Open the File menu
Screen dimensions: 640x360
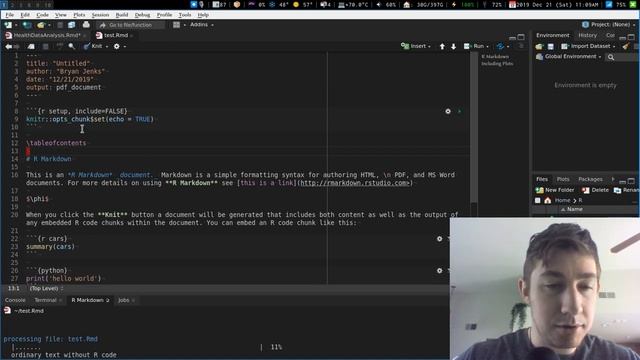click(10, 15)
